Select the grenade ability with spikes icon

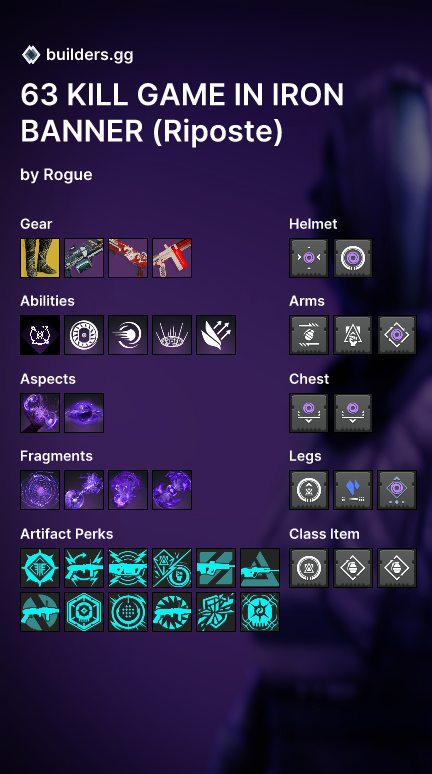tap(172, 335)
